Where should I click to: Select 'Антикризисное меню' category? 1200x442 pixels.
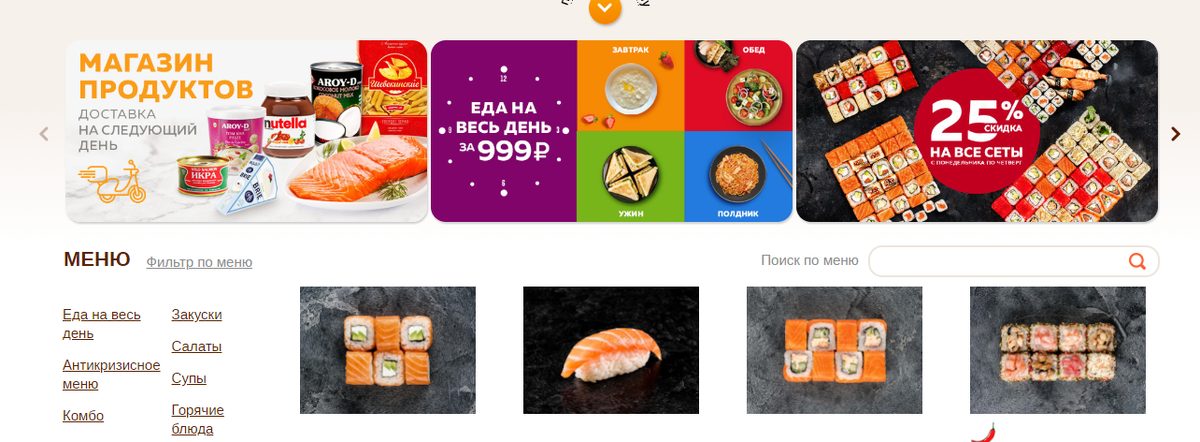pyautogui.click(x=111, y=374)
